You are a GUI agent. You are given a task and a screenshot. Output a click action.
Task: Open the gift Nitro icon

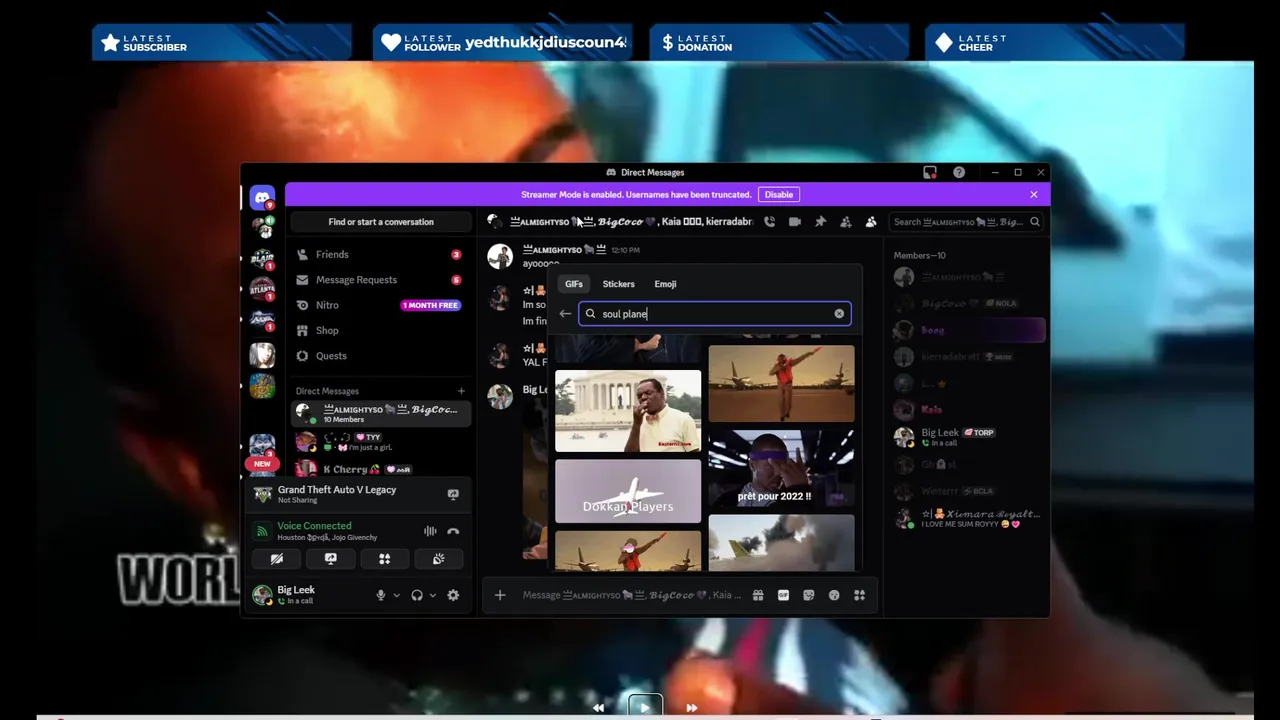tap(758, 595)
